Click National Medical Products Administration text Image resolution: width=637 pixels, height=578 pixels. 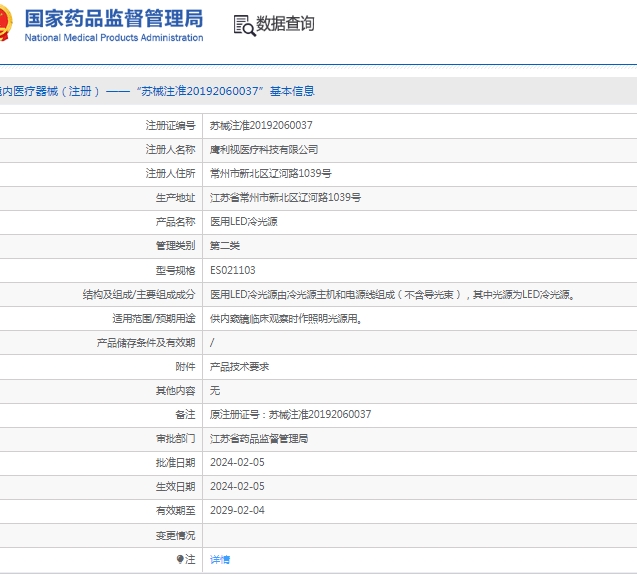point(114,38)
